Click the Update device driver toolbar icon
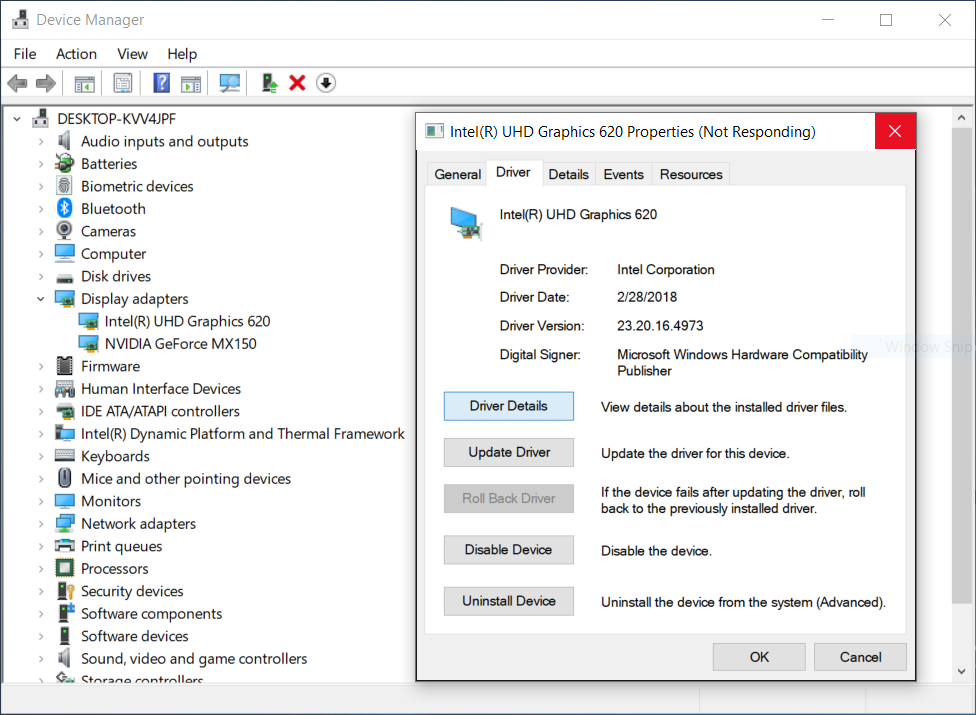Viewport: 976px width, 715px height. [269, 83]
